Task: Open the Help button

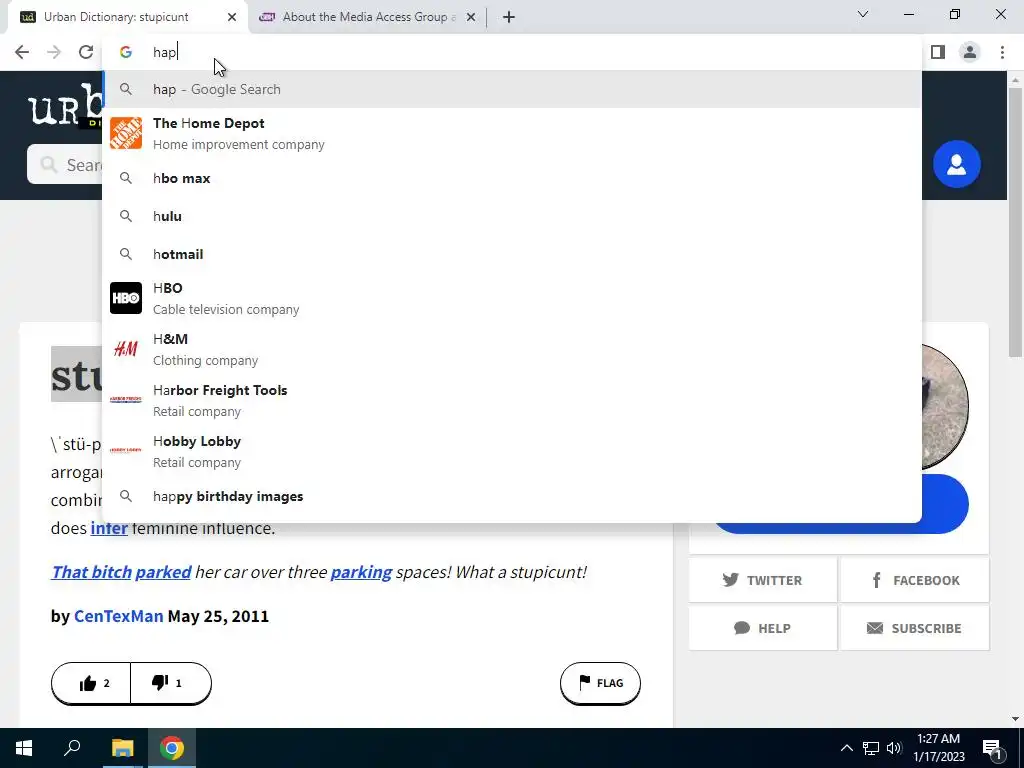Action: (762, 628)
